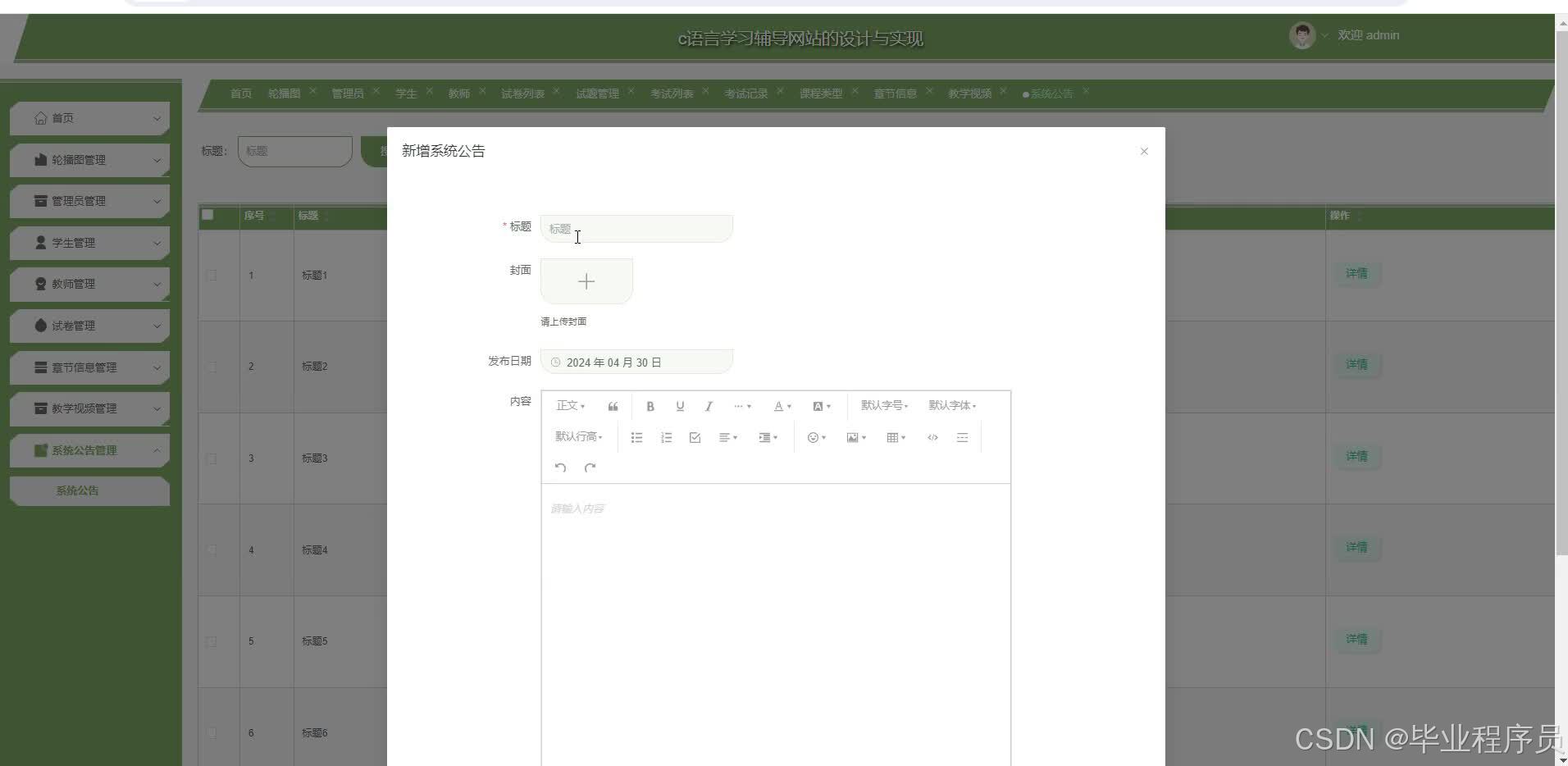Expand the 首页 sidebar menu
The image size is (1568, 766).
point(89,119)
